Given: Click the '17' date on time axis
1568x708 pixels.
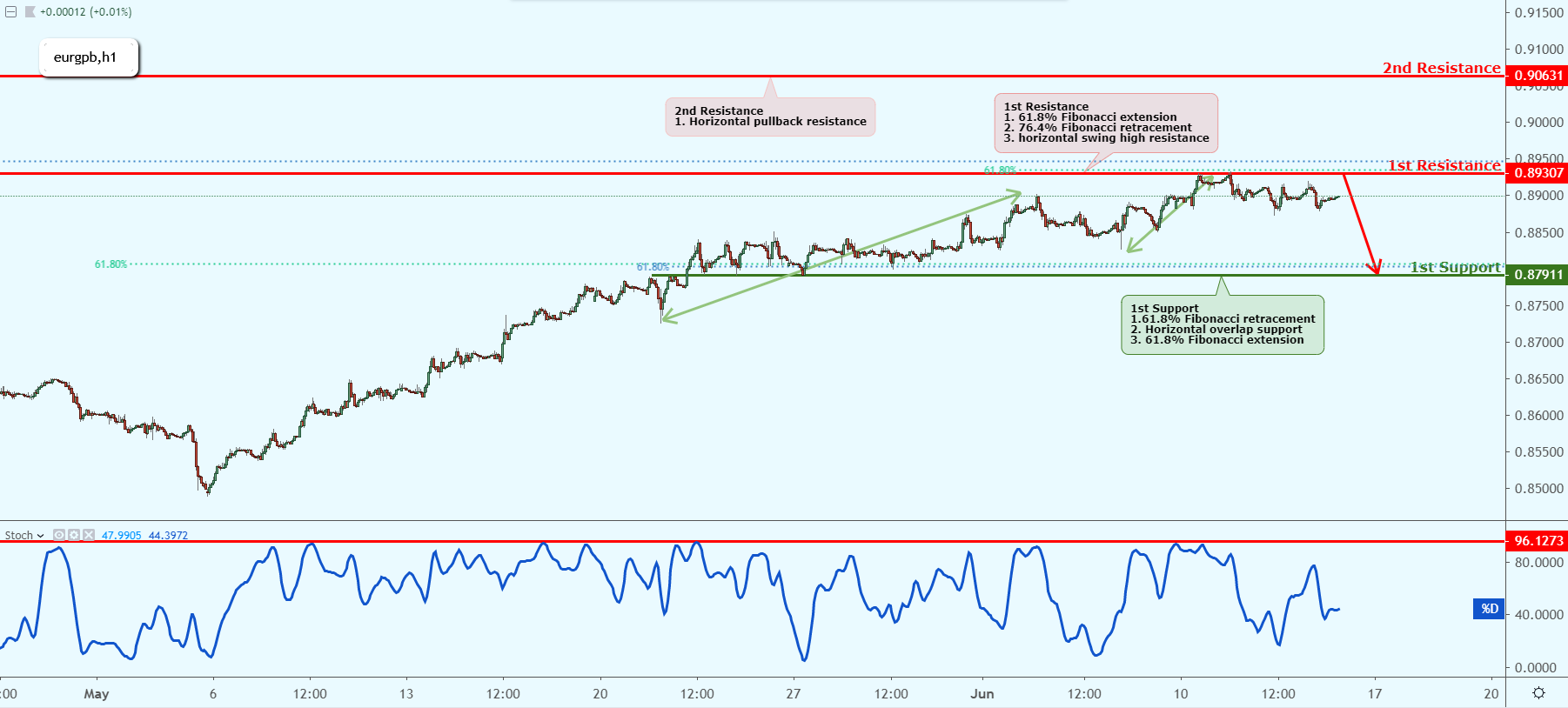Looking at the screenshot, I should pos(1374,693).
